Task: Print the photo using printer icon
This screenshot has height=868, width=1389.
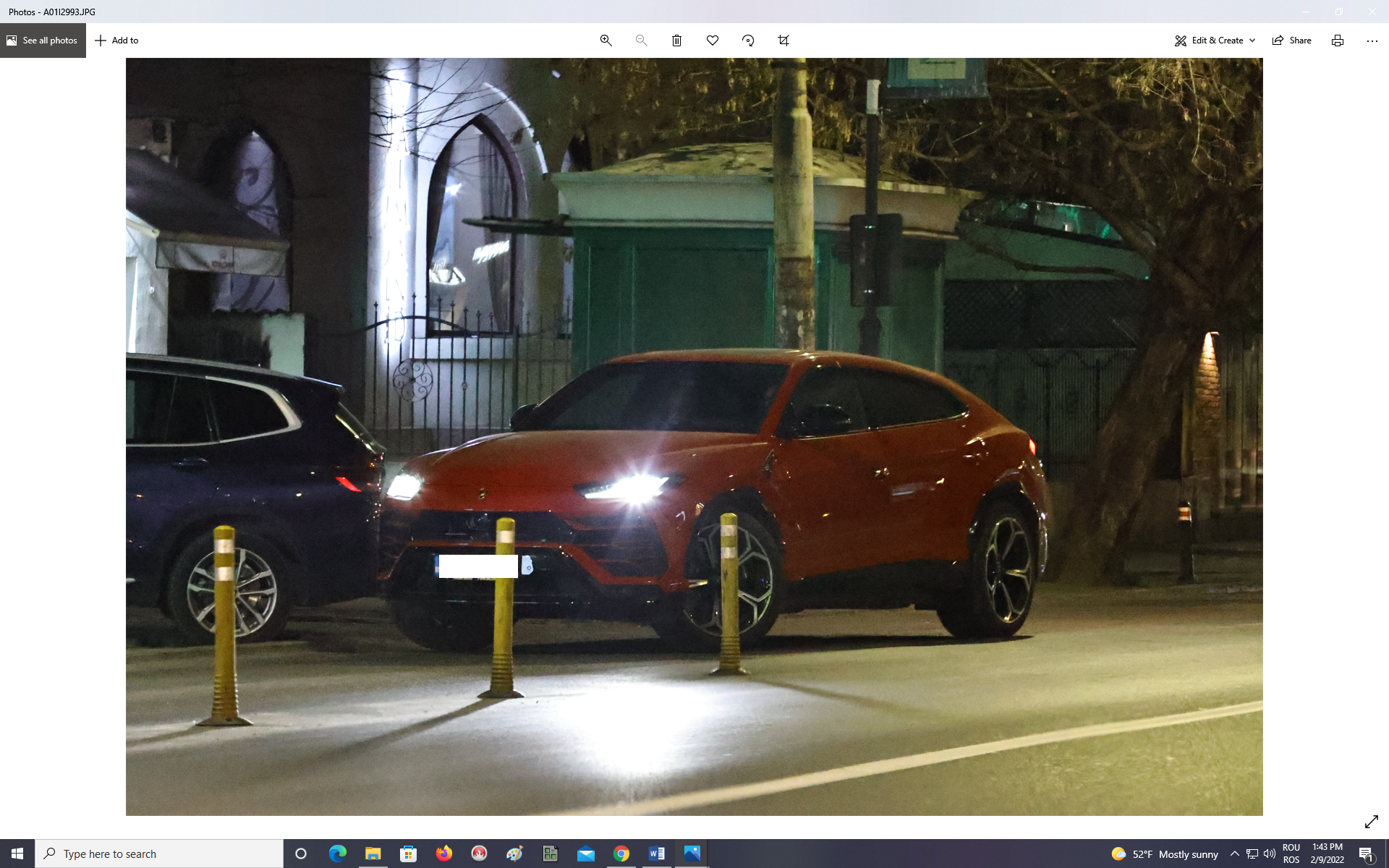Action: (1338, 41)
